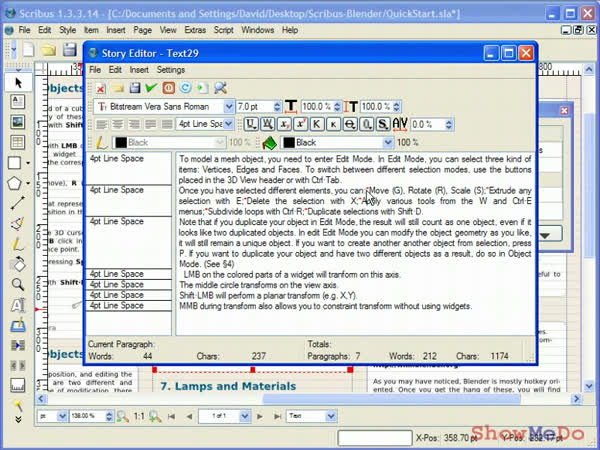Open Scribus Windows menu
Viewport: 600px width, 450px height.
[258, 30]
